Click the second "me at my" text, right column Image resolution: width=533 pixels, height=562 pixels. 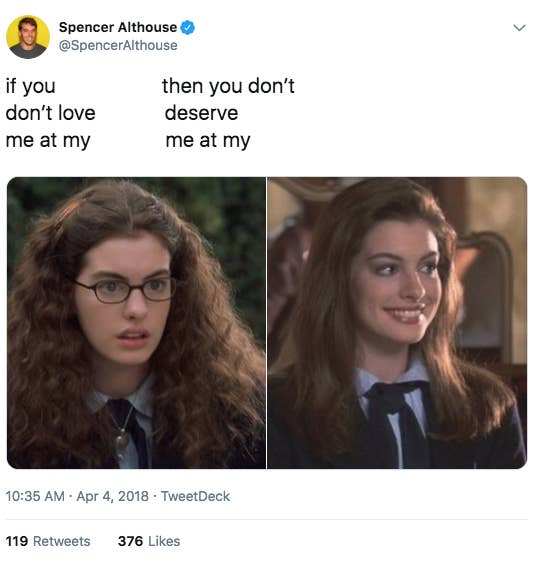(208, 140)
